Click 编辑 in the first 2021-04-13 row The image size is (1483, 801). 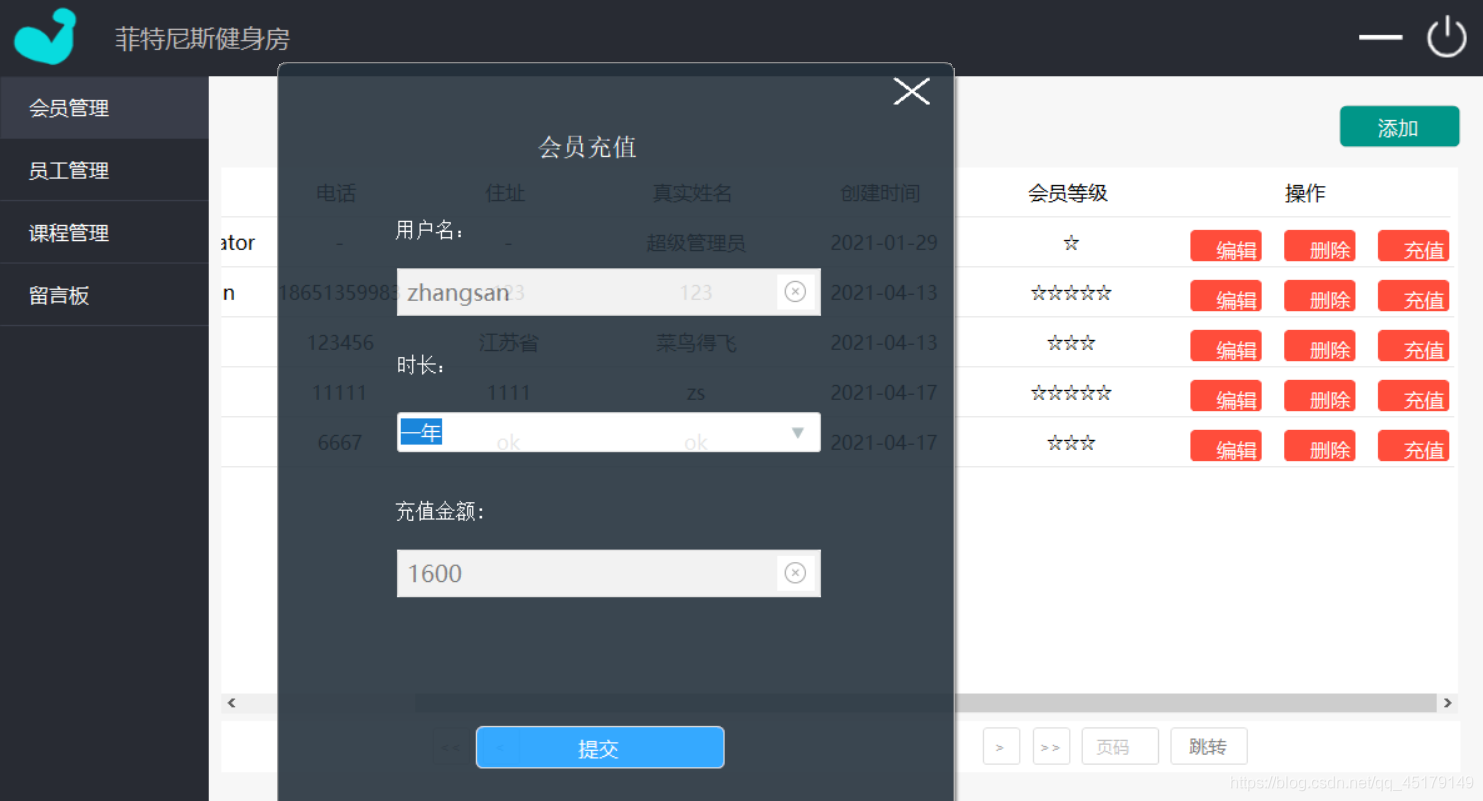pyautogui.click(x=1226, y=297)
